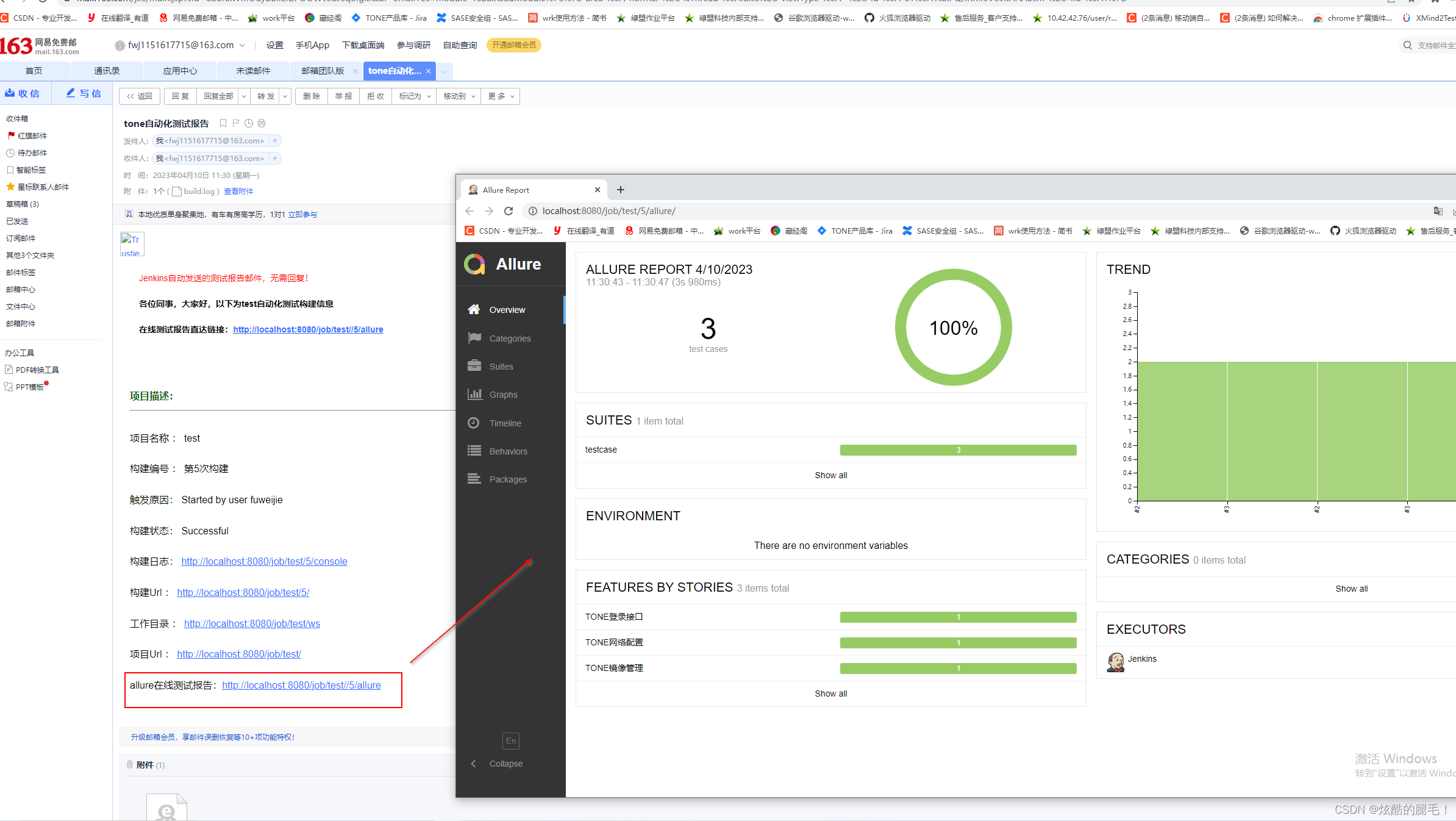1456x821 pixels.
Task: Click the 写信 compose button
Action: pos(84,93)
